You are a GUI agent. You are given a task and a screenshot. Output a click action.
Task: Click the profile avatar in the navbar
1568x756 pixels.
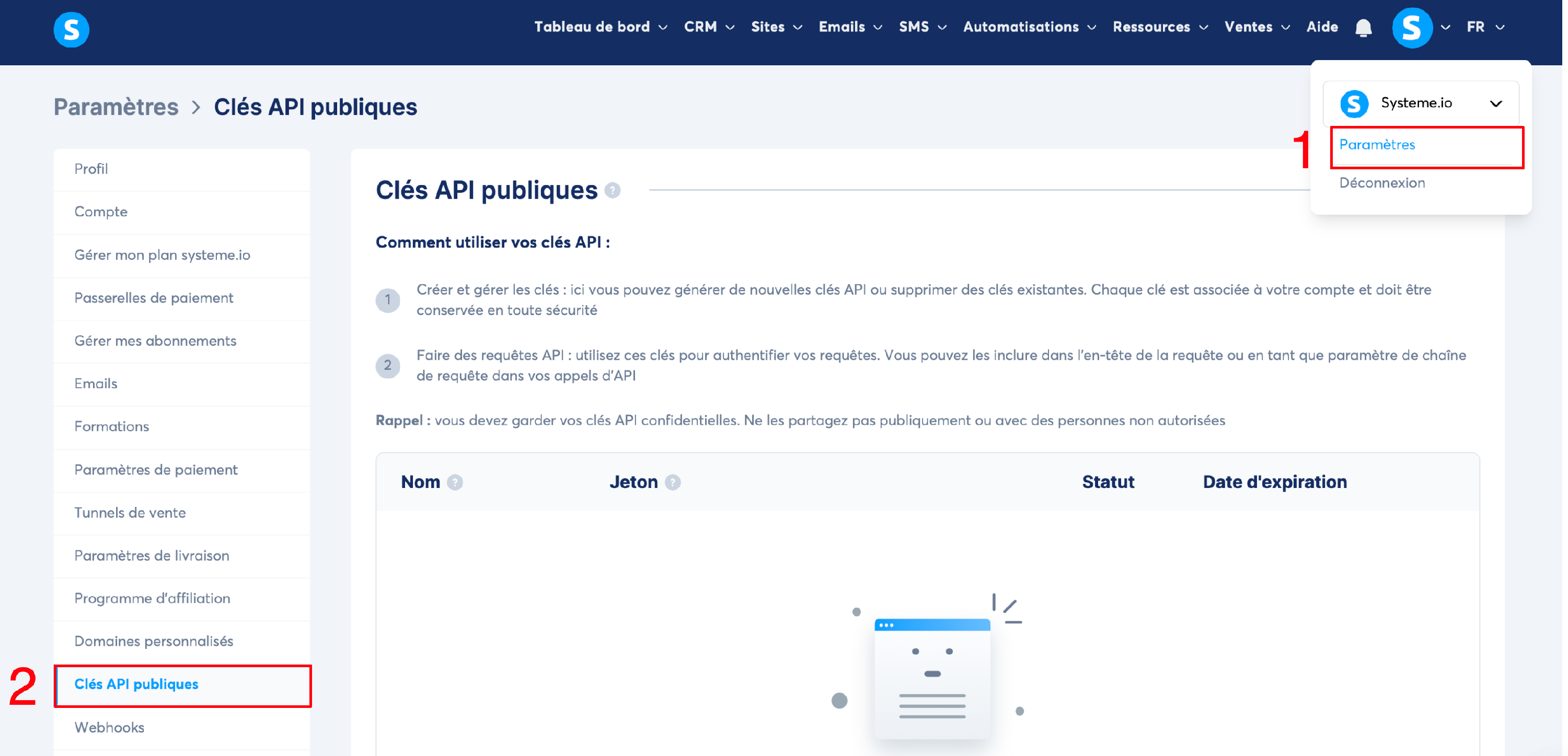(x=1411, y=28)
